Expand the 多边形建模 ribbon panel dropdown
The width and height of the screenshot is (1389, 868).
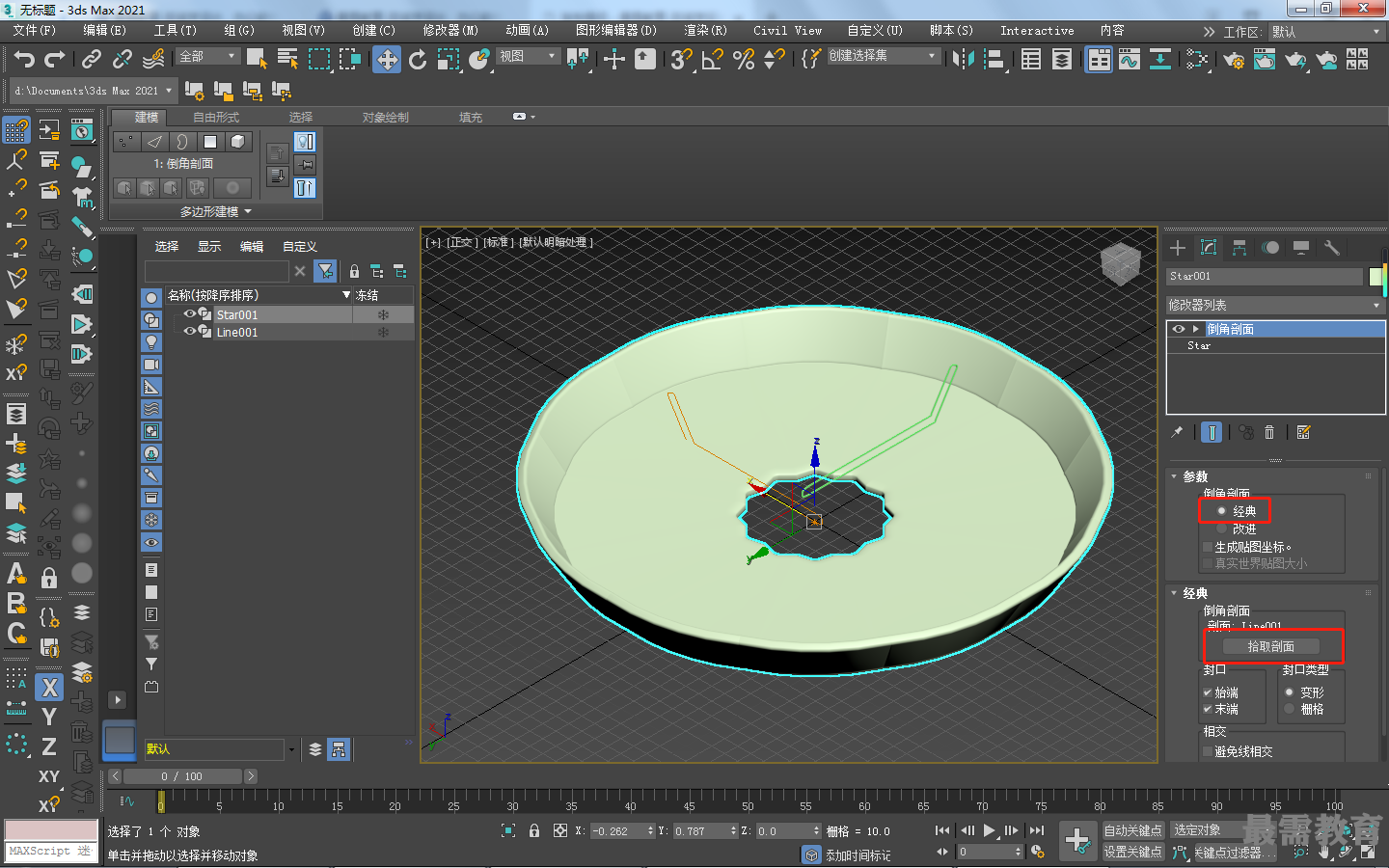[x=216, y=211]
